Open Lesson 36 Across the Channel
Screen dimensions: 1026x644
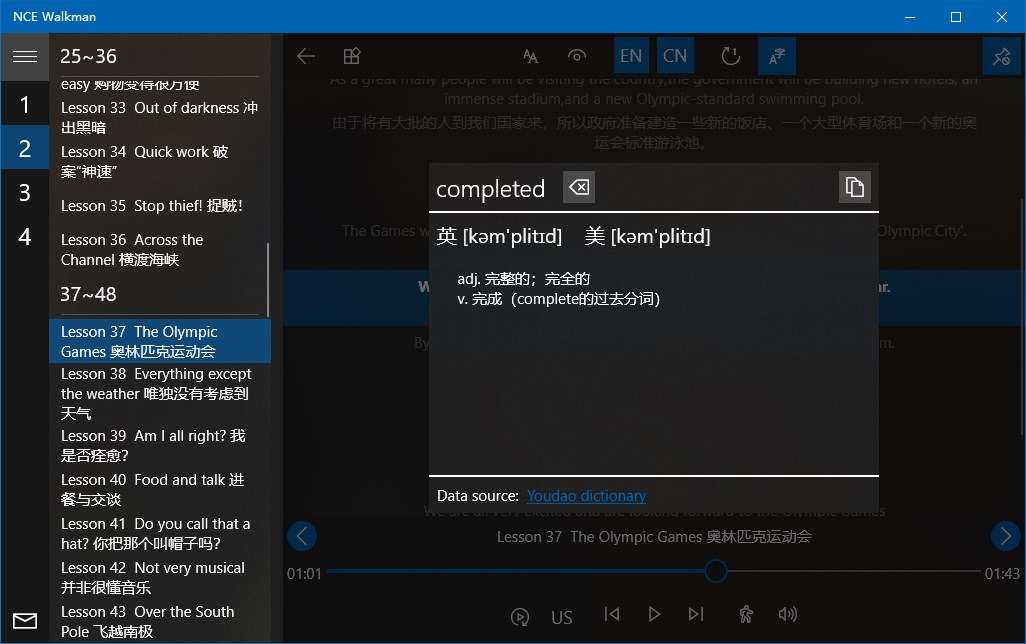(160, 249)
